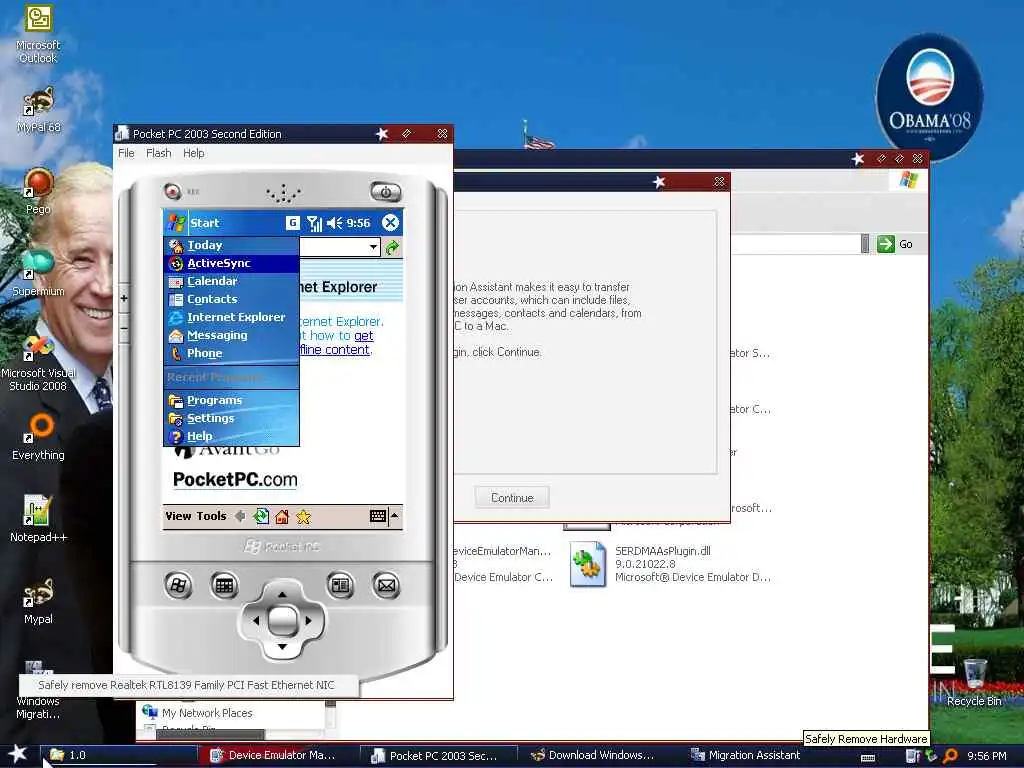The image size is (1024, 768).
Task: Click the Go button in the background browser
Action: coord(895,244)
